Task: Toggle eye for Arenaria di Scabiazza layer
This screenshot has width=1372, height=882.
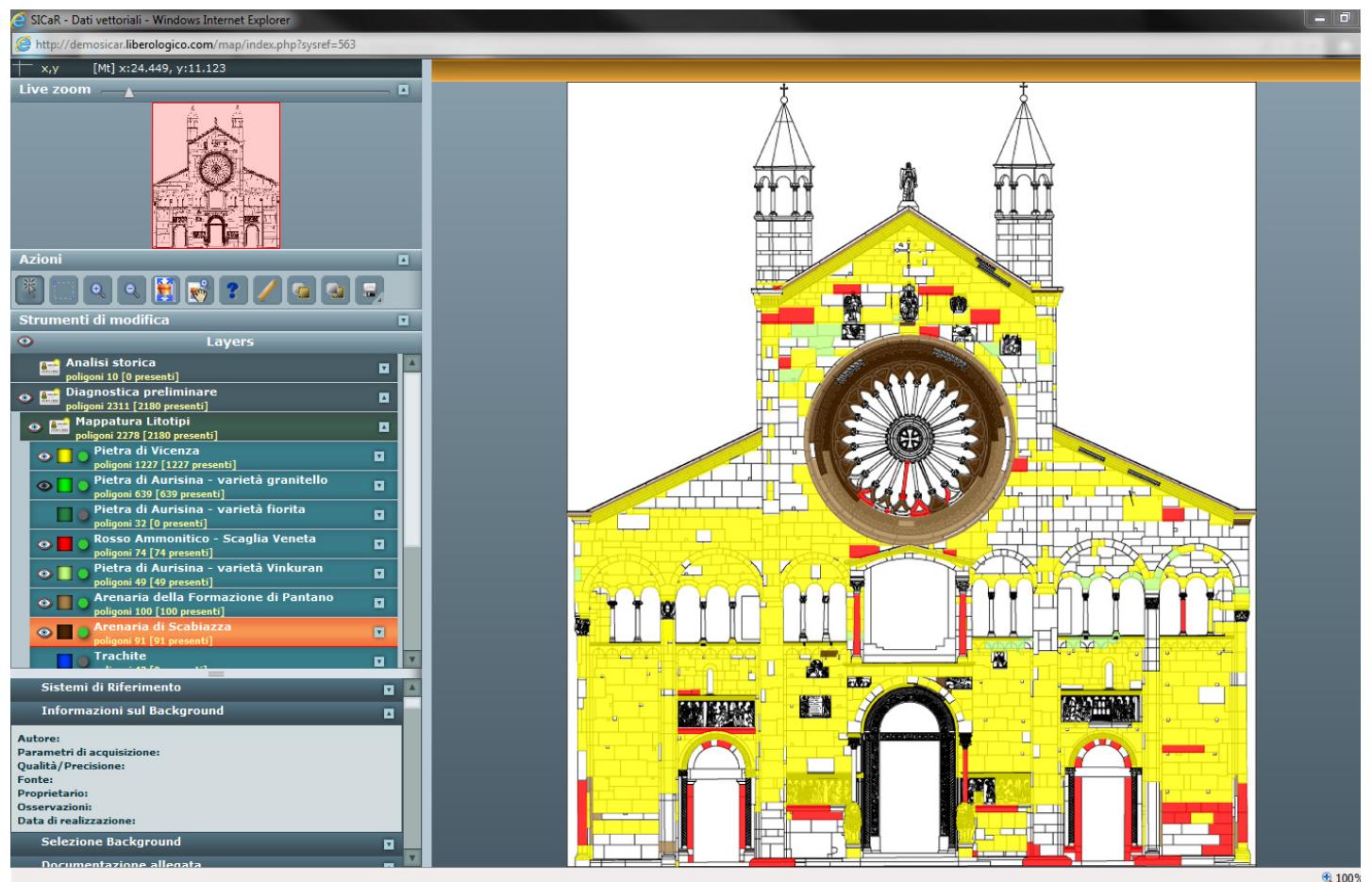Action: (x=44, y=632)
